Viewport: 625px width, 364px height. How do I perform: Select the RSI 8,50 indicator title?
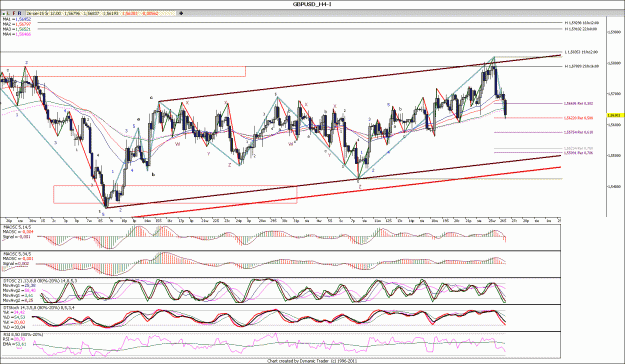coord(23,334)
